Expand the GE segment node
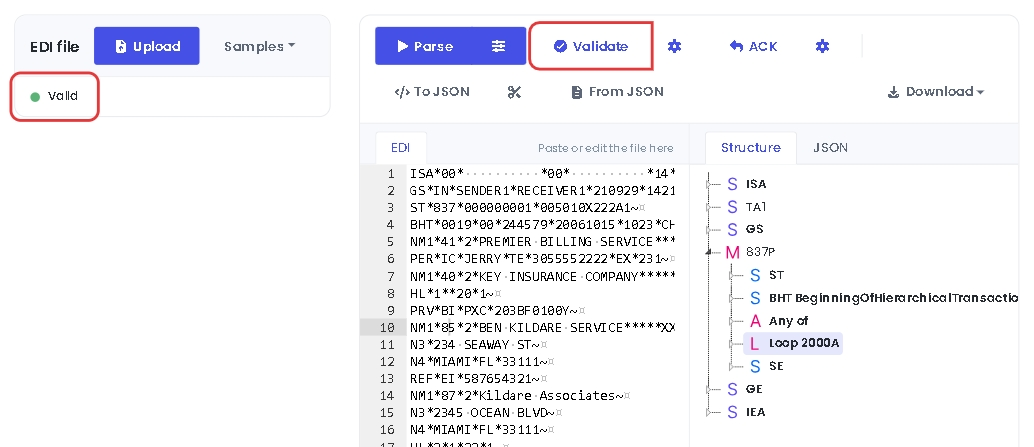Image resolution: width=1034 pixels, height=447 pixels. [710, 389]
